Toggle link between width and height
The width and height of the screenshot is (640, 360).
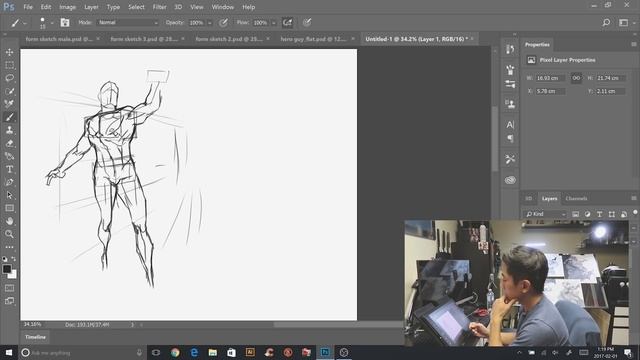tap(576, 78)
